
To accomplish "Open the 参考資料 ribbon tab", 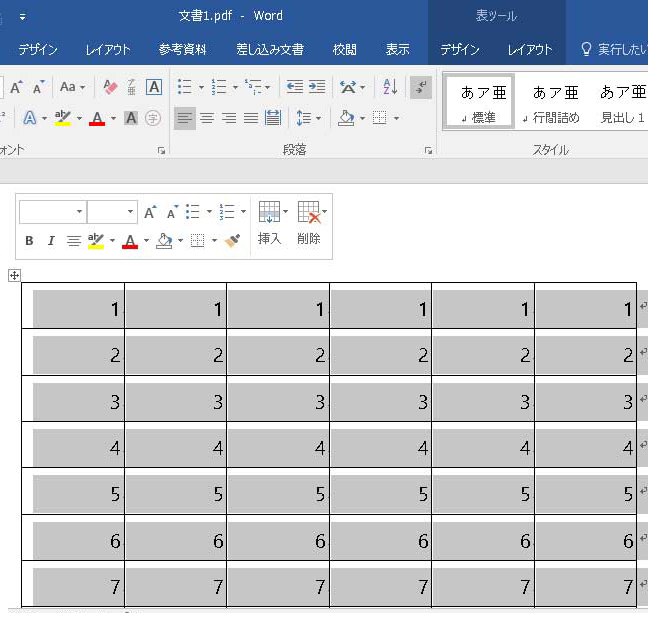I will (x=183, y=49).
